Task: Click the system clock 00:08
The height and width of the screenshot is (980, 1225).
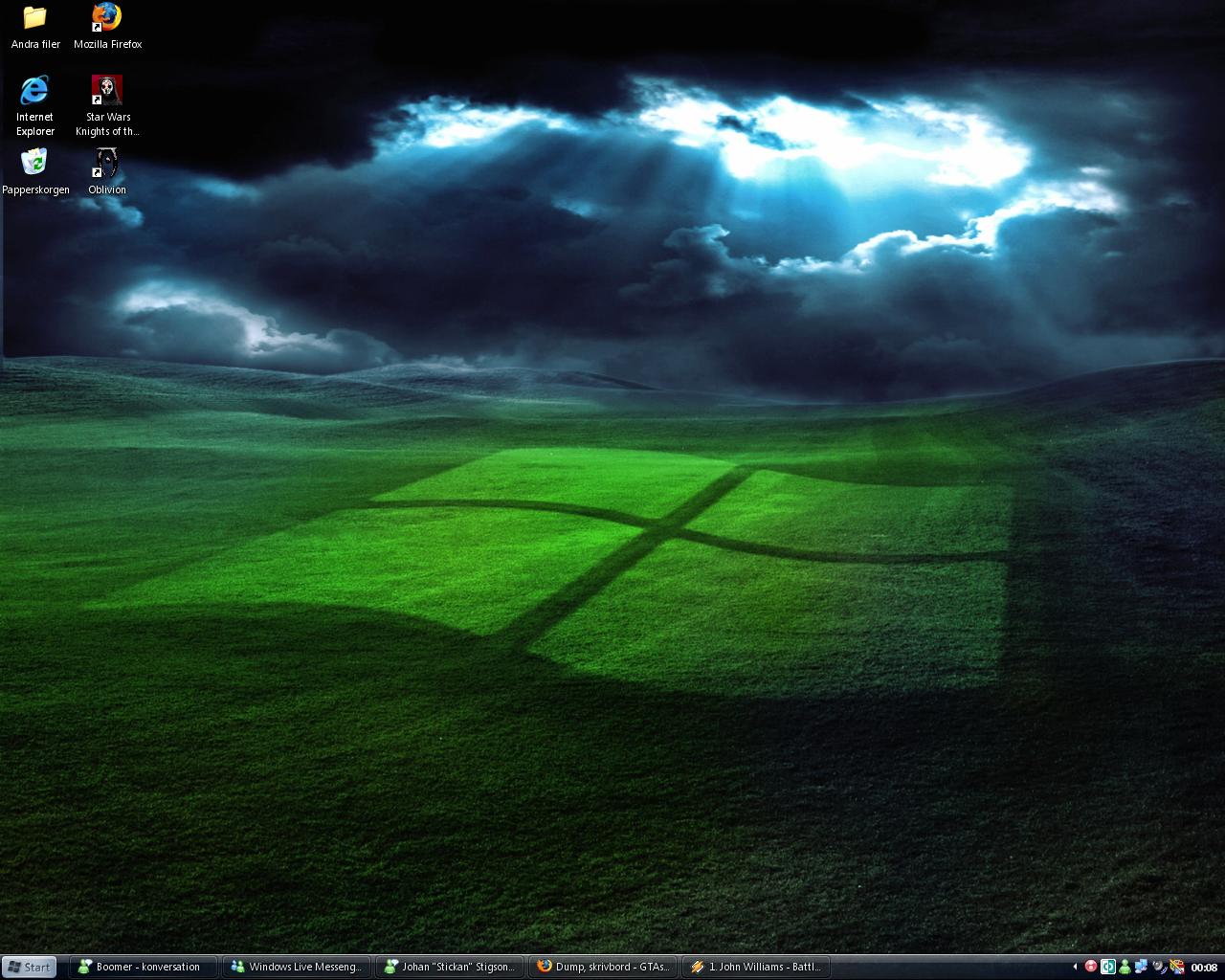Action: [1204, 968]
